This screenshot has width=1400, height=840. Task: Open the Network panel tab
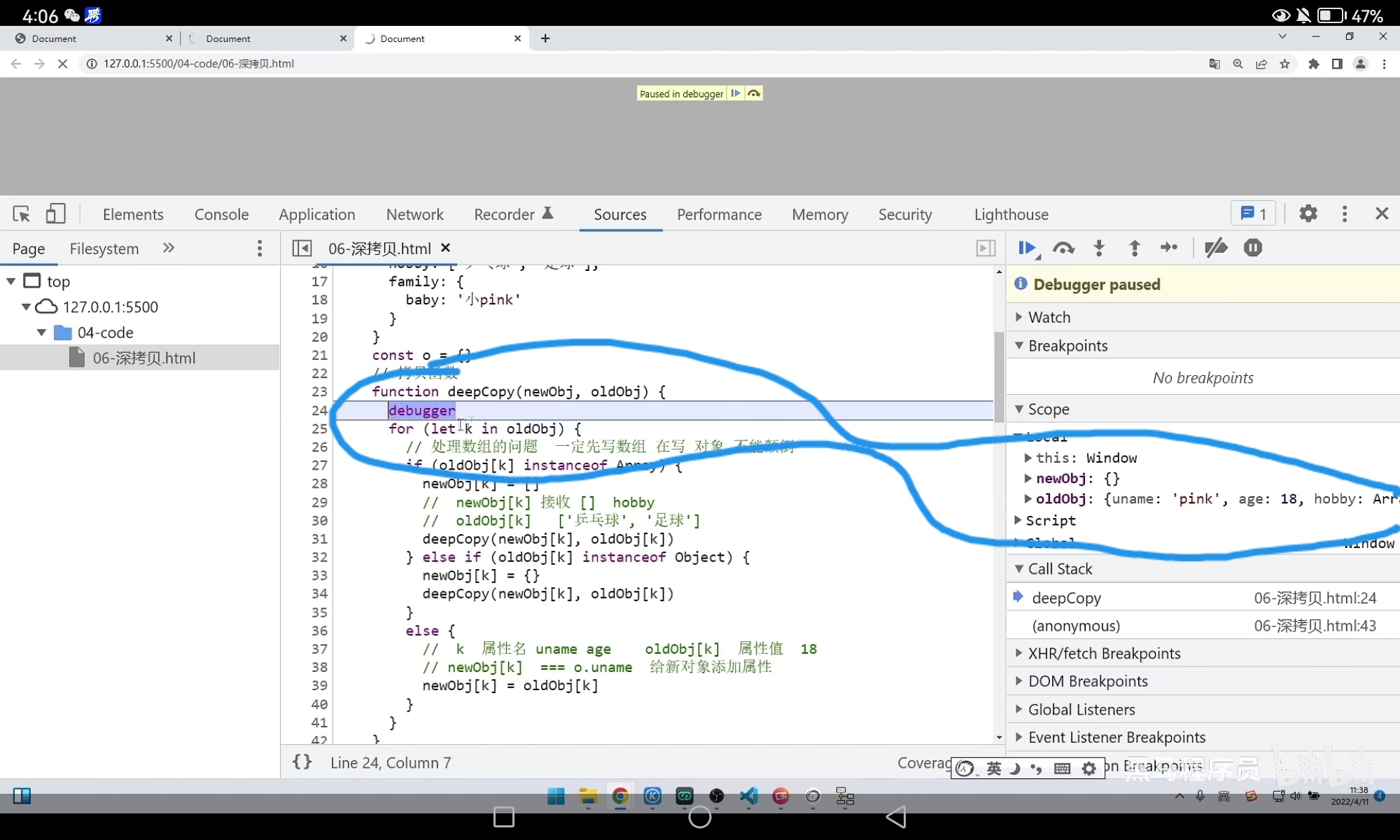click(414, 214)
